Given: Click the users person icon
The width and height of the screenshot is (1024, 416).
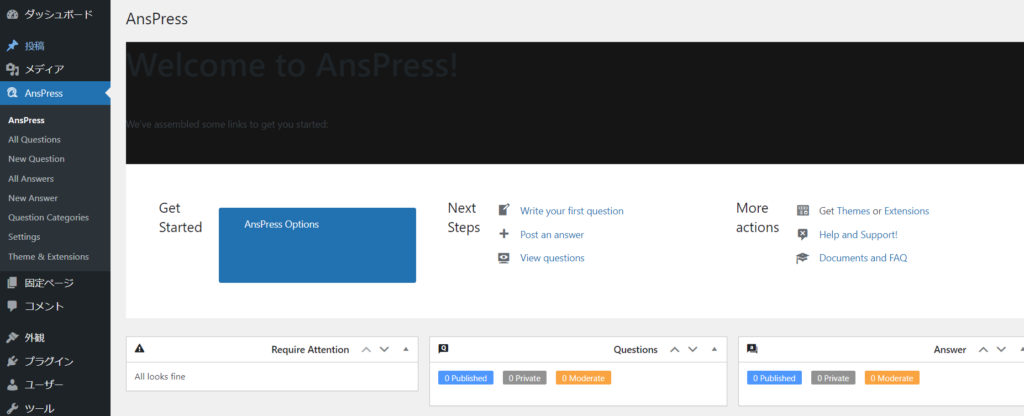Looking at the screenshot, I should point(12,385).
